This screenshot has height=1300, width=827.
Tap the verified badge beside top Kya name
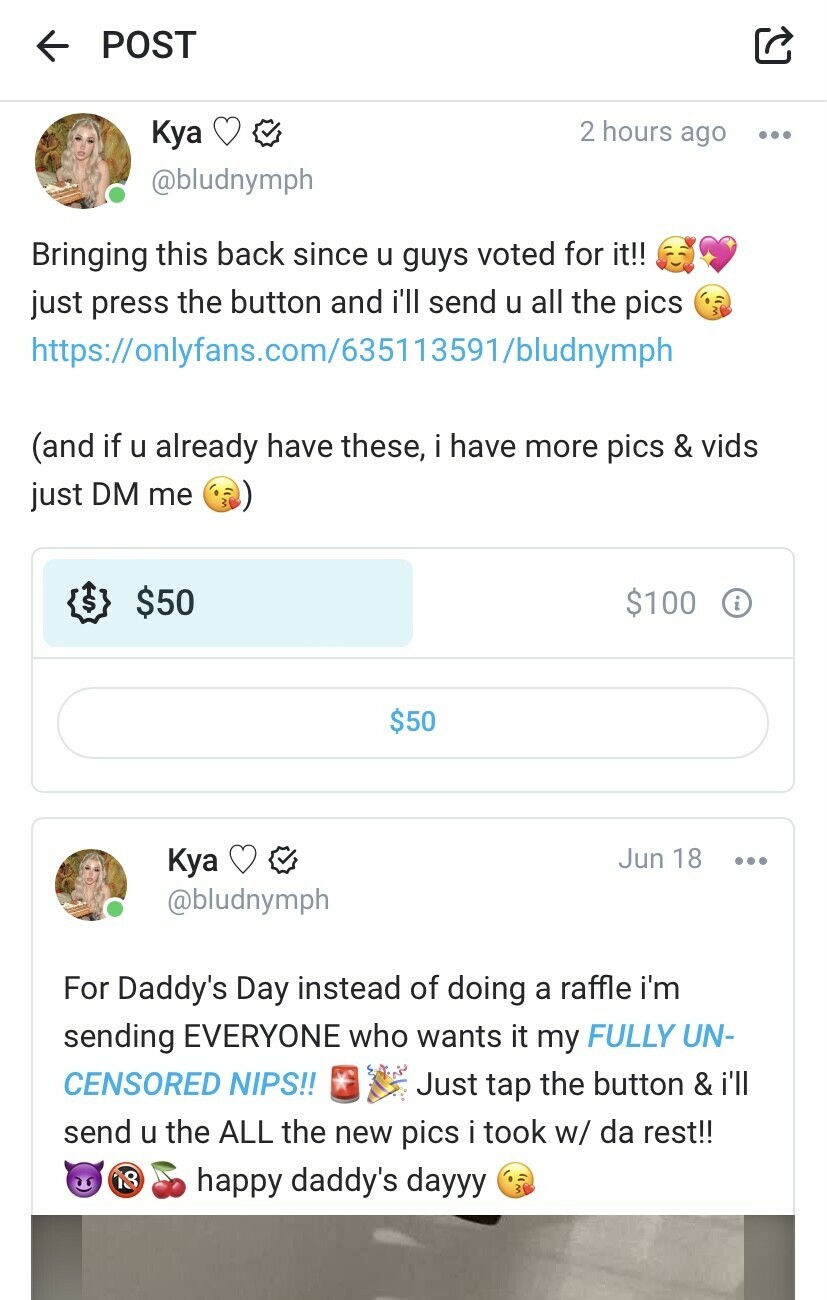266,133
